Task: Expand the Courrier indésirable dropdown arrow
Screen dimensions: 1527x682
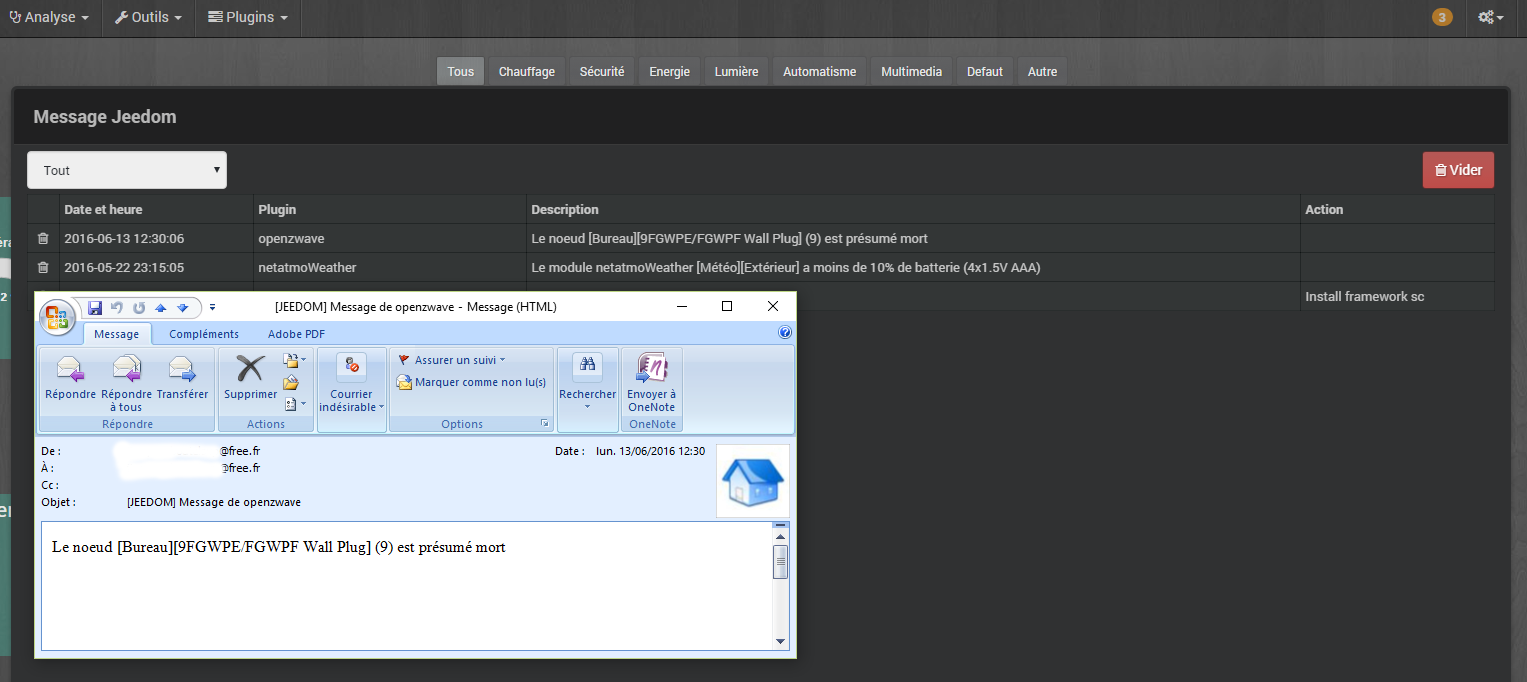Action: [381, 407]
